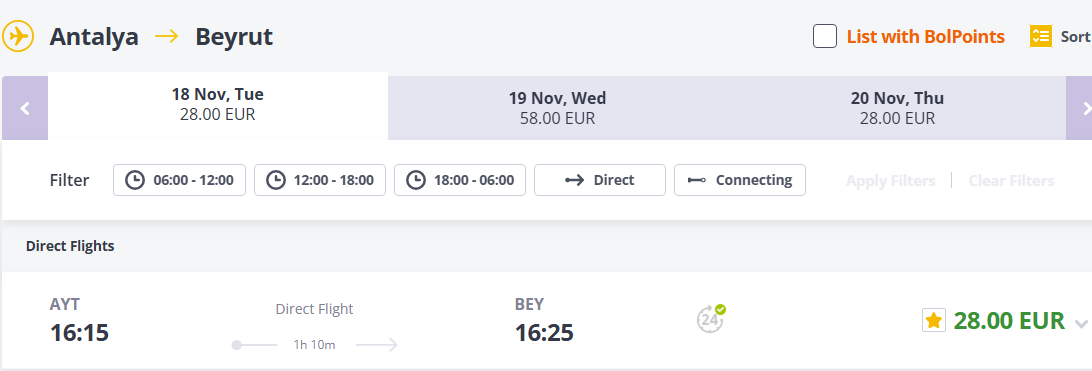
Task: Toggle the 12:00 - 18:00 time filter
Action: click(320, 180)
